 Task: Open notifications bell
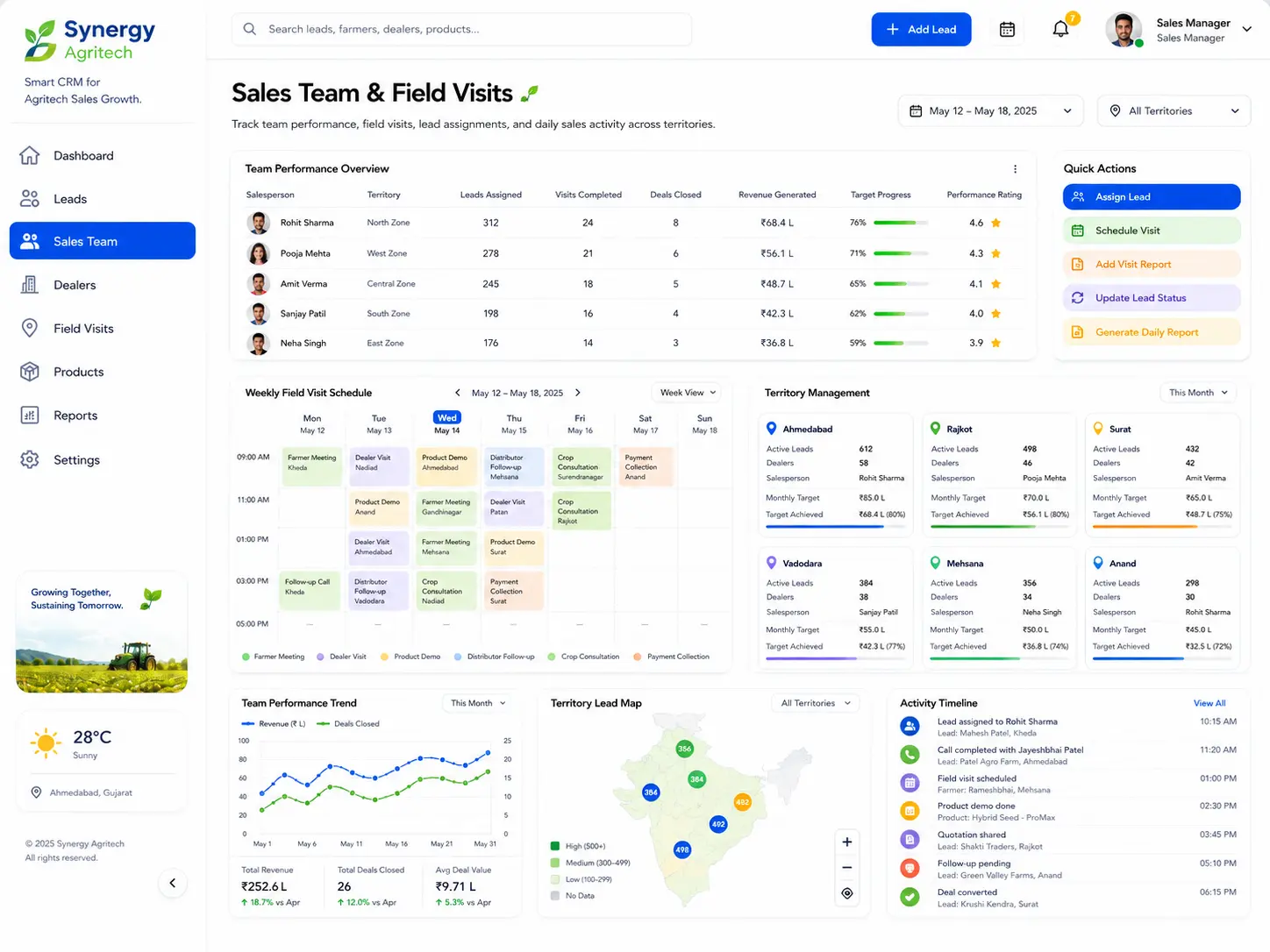pyautogui.click(x=1060, y=30)
